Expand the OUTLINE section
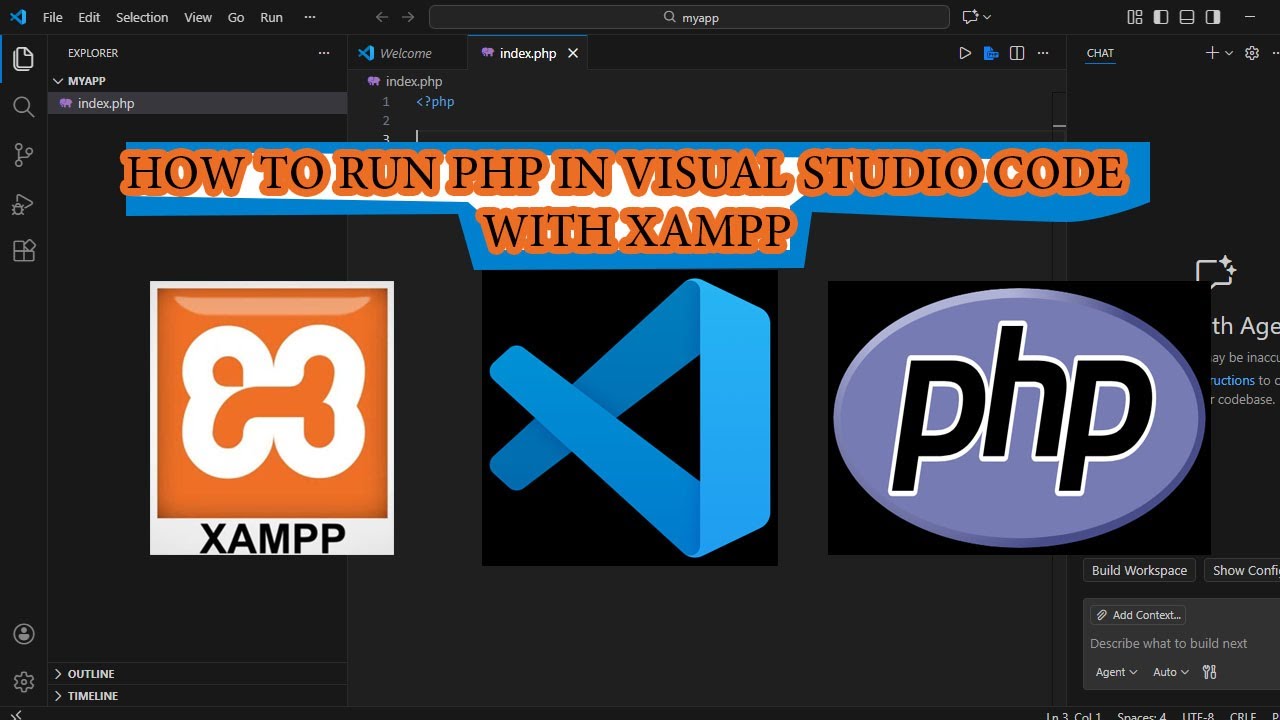The width and height of the screenshot is (1280, 720). (197, 674)
